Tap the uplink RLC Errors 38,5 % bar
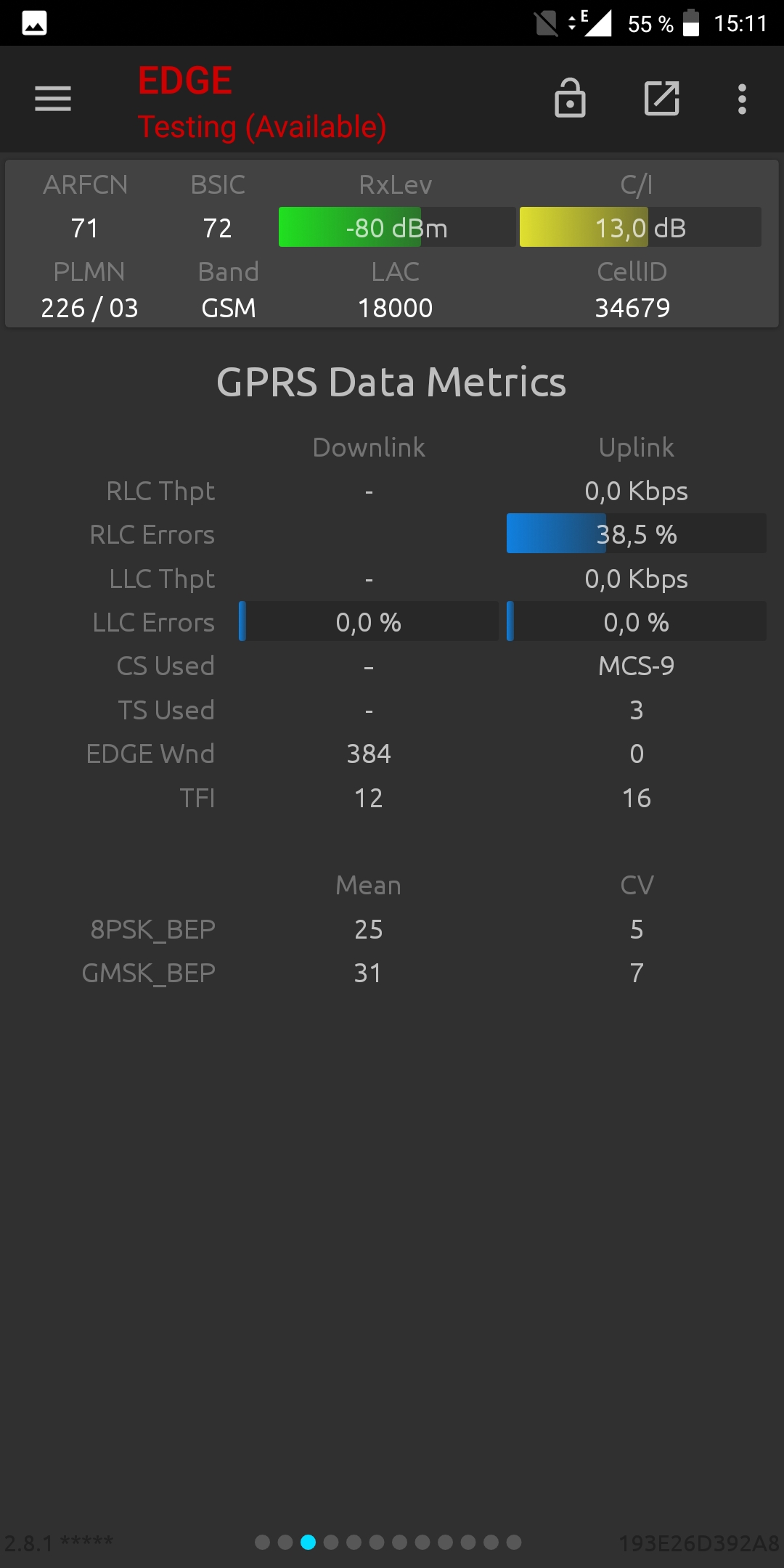The image size is (784, 1568). 637,534
